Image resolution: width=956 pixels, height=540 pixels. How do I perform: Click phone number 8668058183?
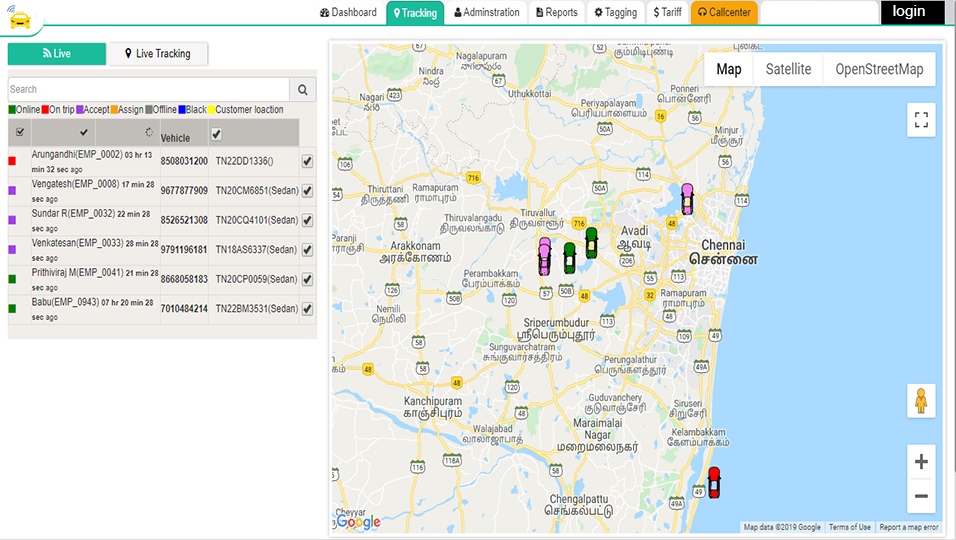coord(184,279)
